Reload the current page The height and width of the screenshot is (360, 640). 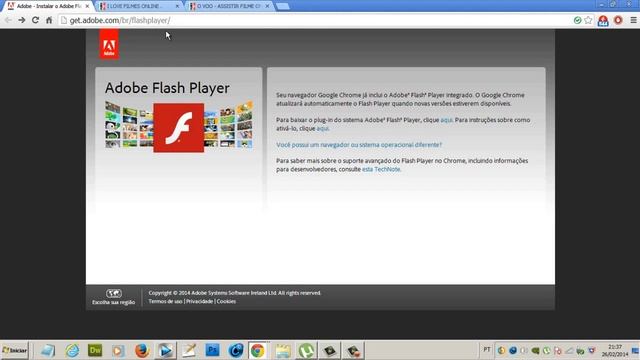click(36, 20)
